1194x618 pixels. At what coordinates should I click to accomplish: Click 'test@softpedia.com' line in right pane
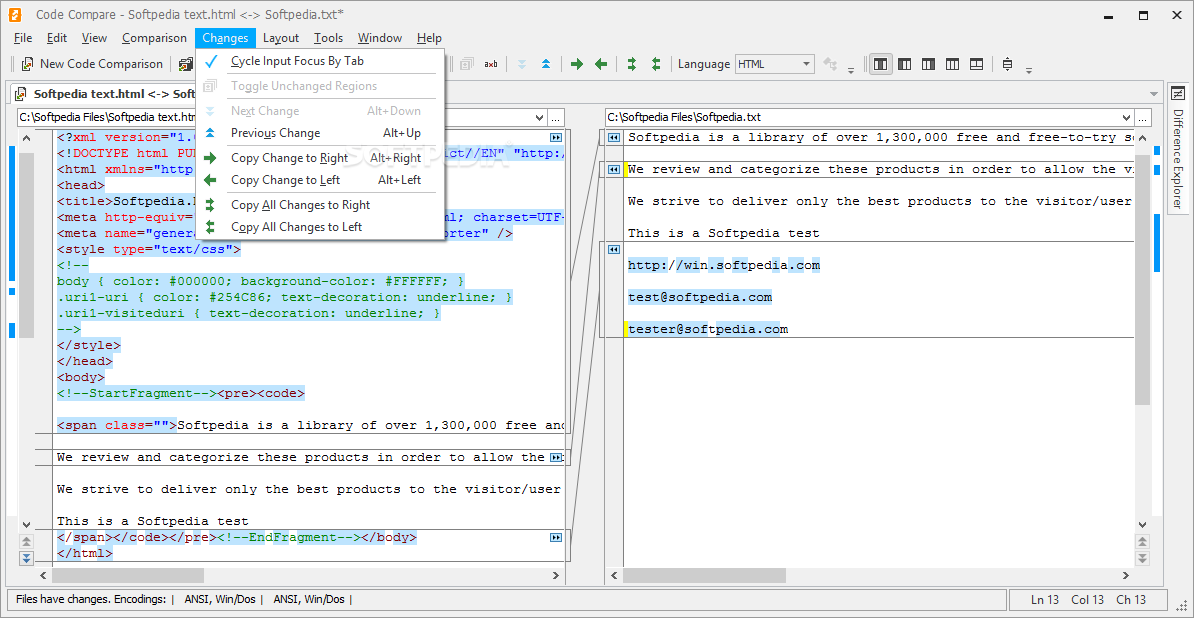click(700, 297)
